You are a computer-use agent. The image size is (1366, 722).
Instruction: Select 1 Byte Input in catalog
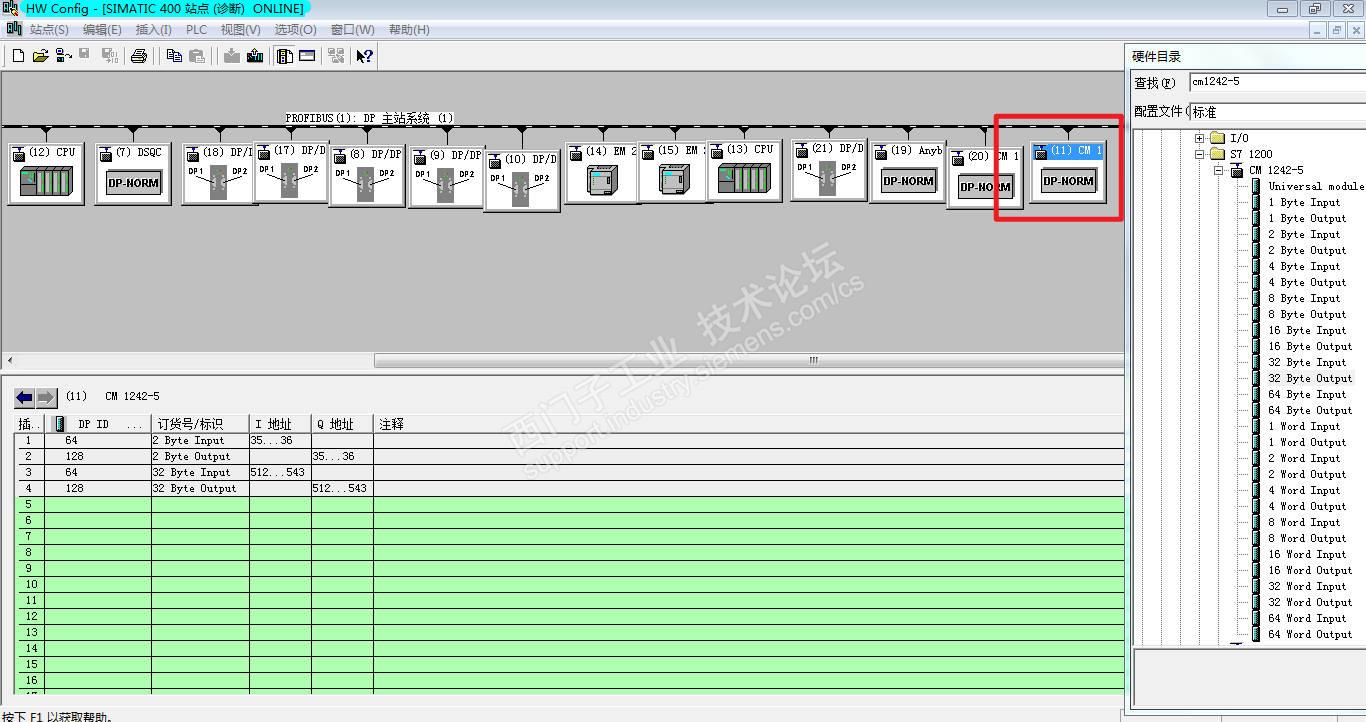pyautogui.click(x=1304, y=202)
